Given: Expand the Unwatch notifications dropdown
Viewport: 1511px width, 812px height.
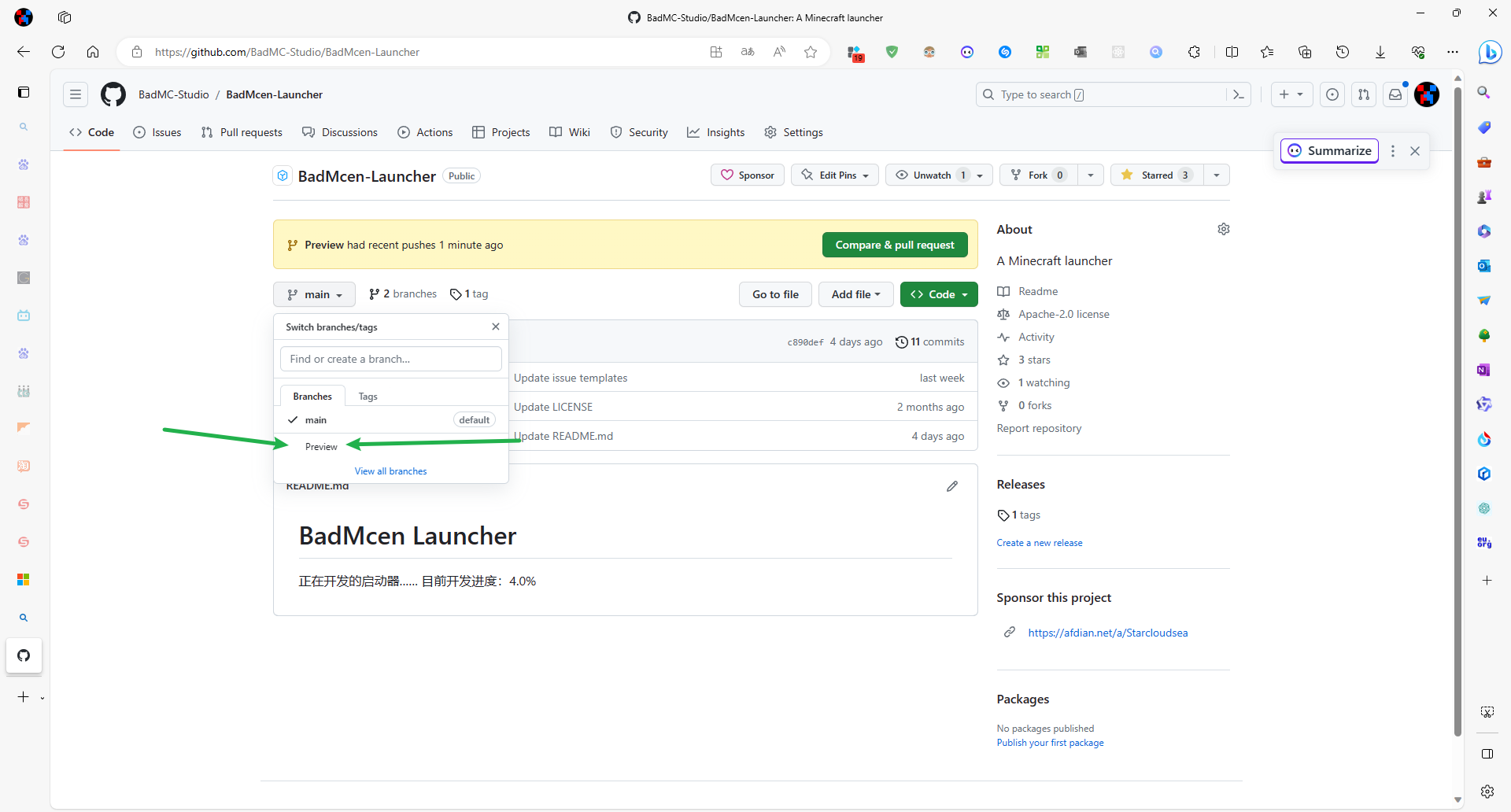Looking at the screenshot, I should (940, 175).
